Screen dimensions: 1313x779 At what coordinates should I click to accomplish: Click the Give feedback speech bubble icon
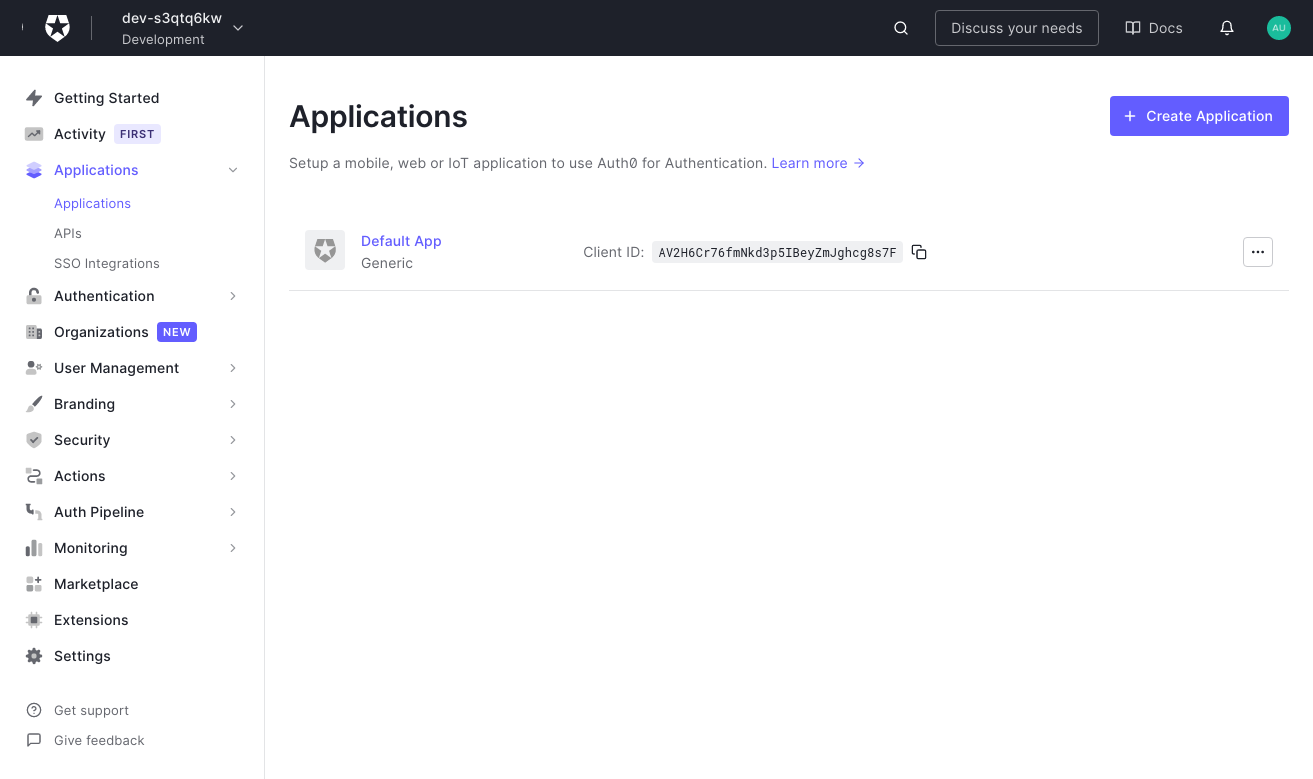pos(34,740)
